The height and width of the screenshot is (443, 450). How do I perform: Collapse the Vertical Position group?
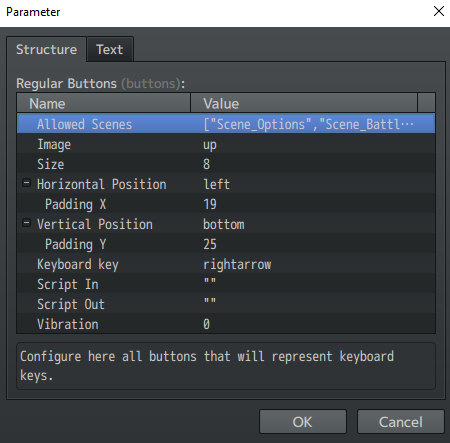coord(26,223)
